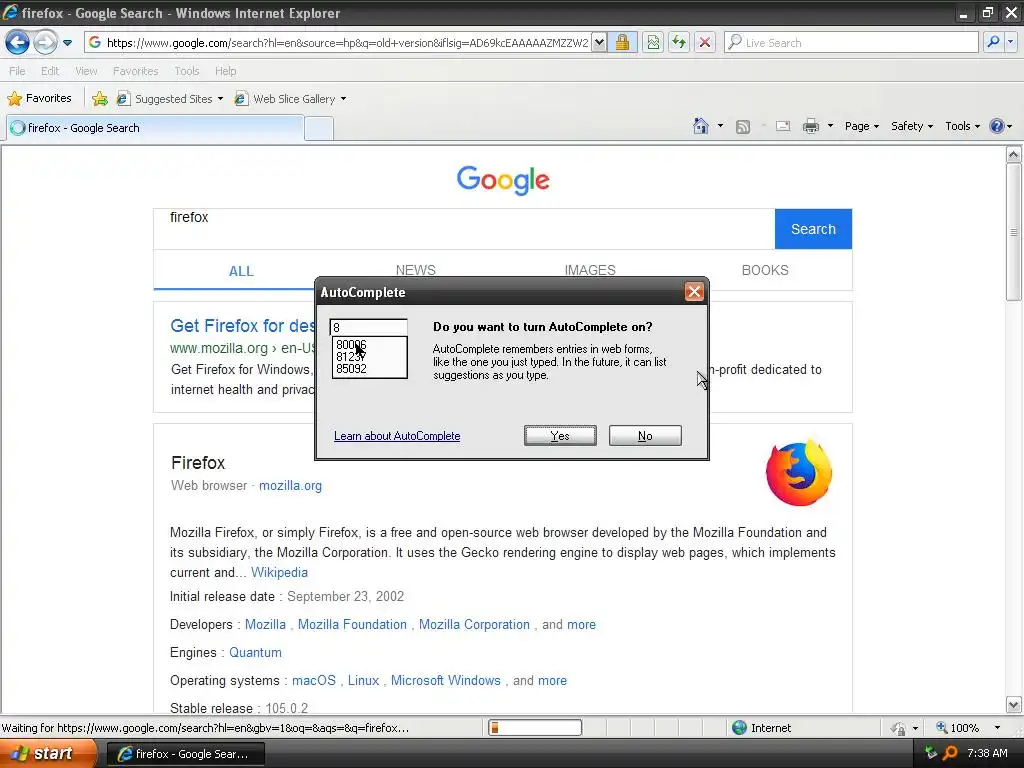Click Add to Favorites Bar icon
The height and width of the screenshot is (768, 1024).
coord(100,99)
